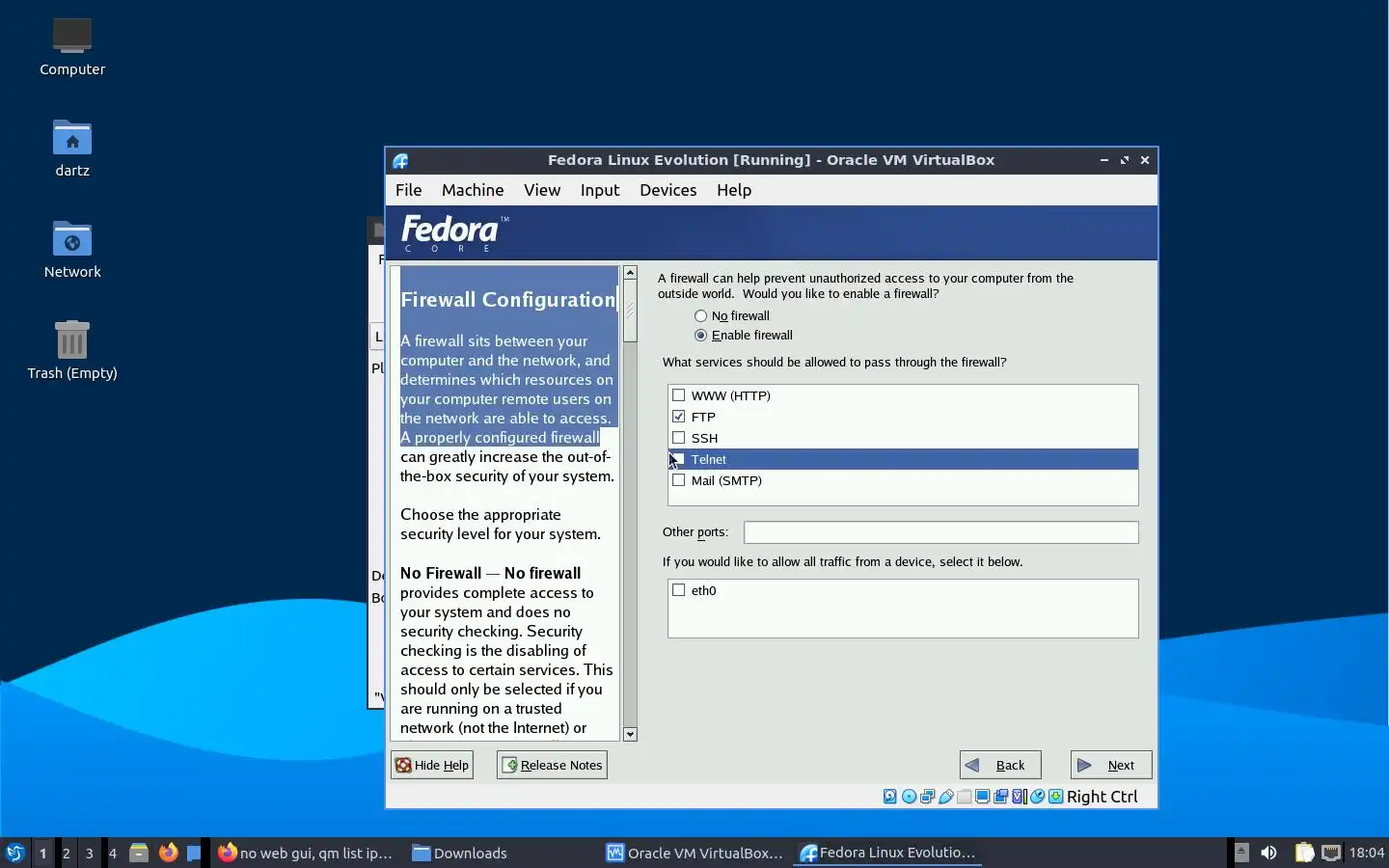
Task: Switch to Oracle VM VirtualBox manager taskbar entry
Action: (x=694, y=853)
